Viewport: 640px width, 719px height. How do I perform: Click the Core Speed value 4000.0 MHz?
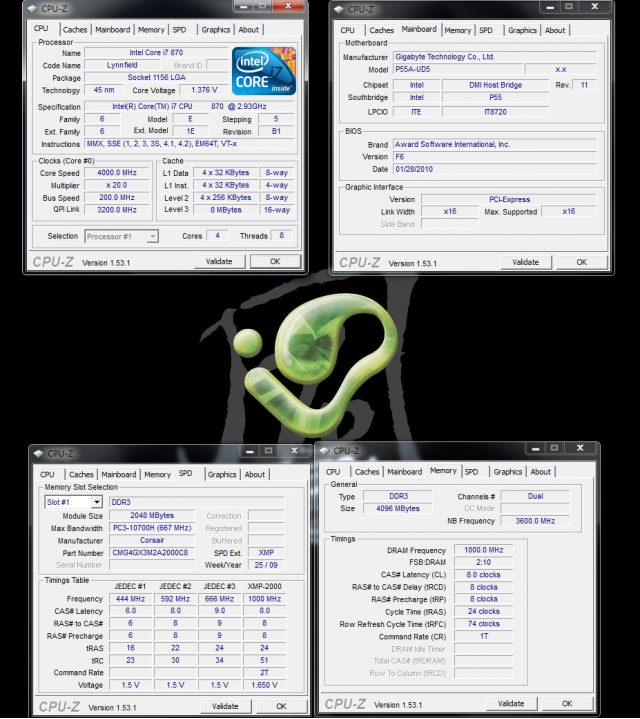(117, 173)
